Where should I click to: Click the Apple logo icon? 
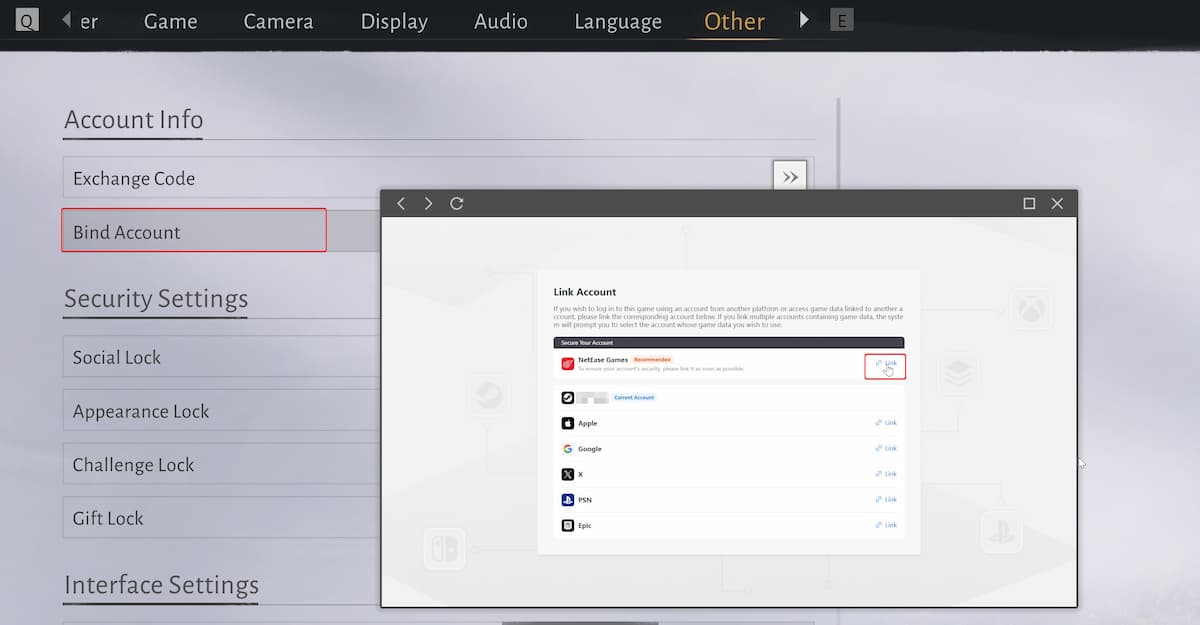pyautogui.click(x=568, y=423)
